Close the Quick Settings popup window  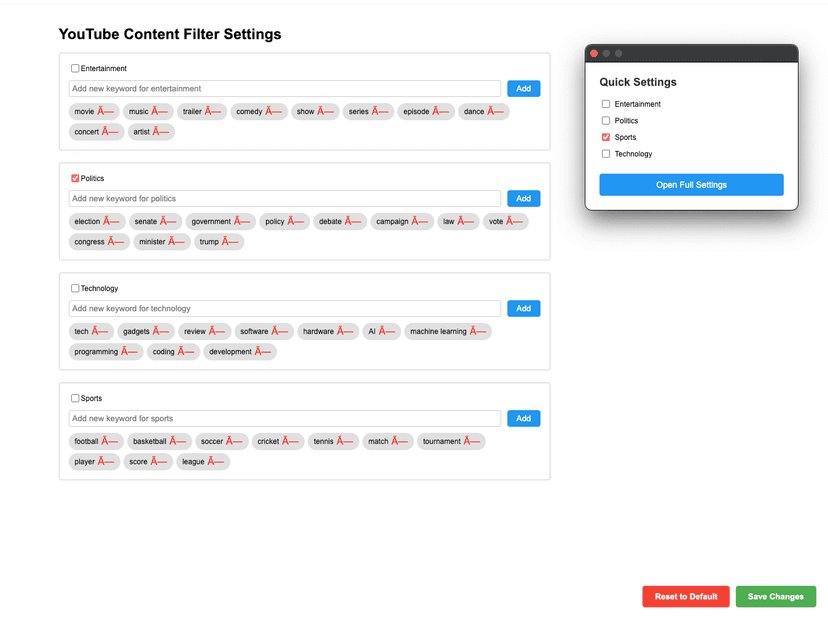[x=594, y=53]
